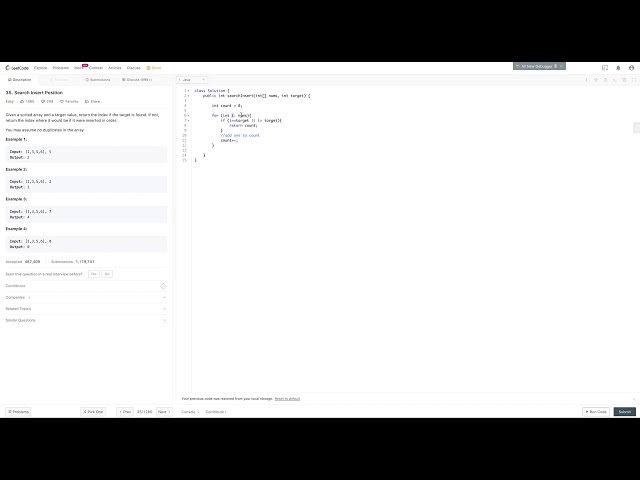The height and width of the screenshot is (480, 640).
Task: Collapse code fold arrow on line 7
Action: 189,120
